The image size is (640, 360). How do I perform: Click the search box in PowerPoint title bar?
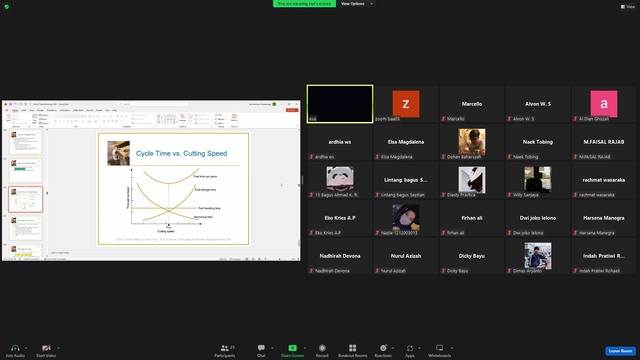click(x=152, y=104)
